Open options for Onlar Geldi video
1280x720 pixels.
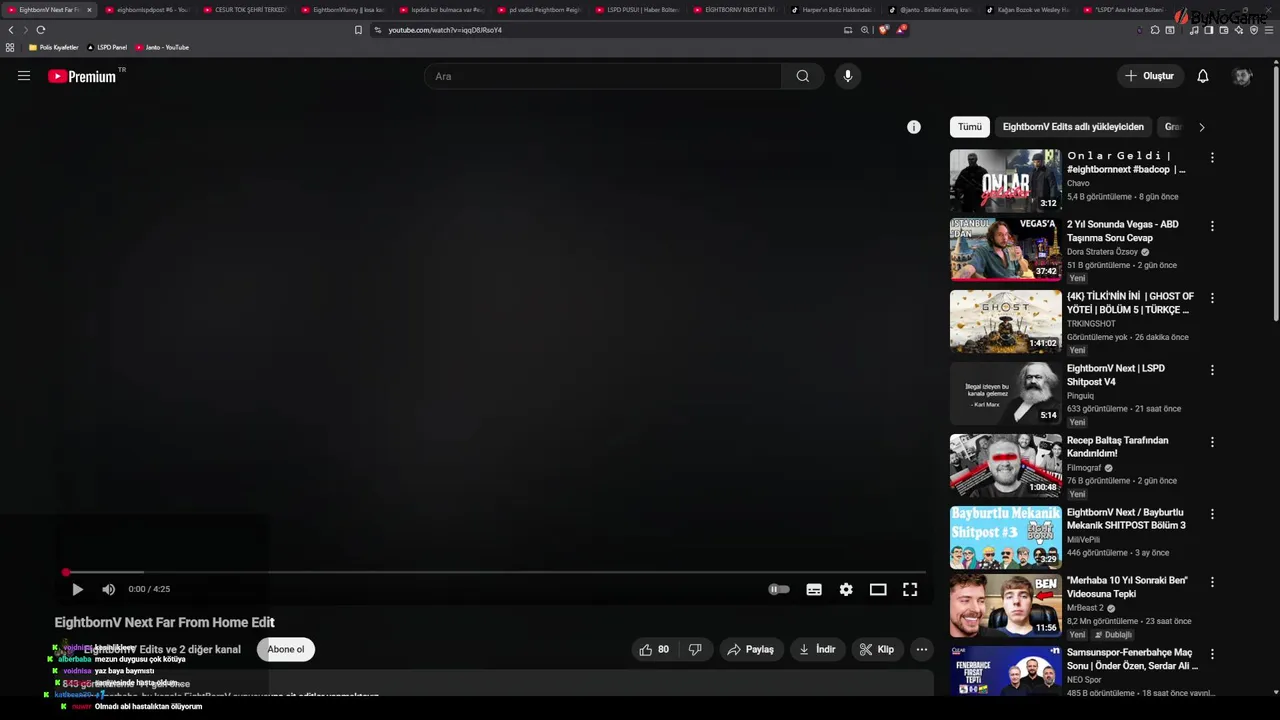pos(1212,158)
